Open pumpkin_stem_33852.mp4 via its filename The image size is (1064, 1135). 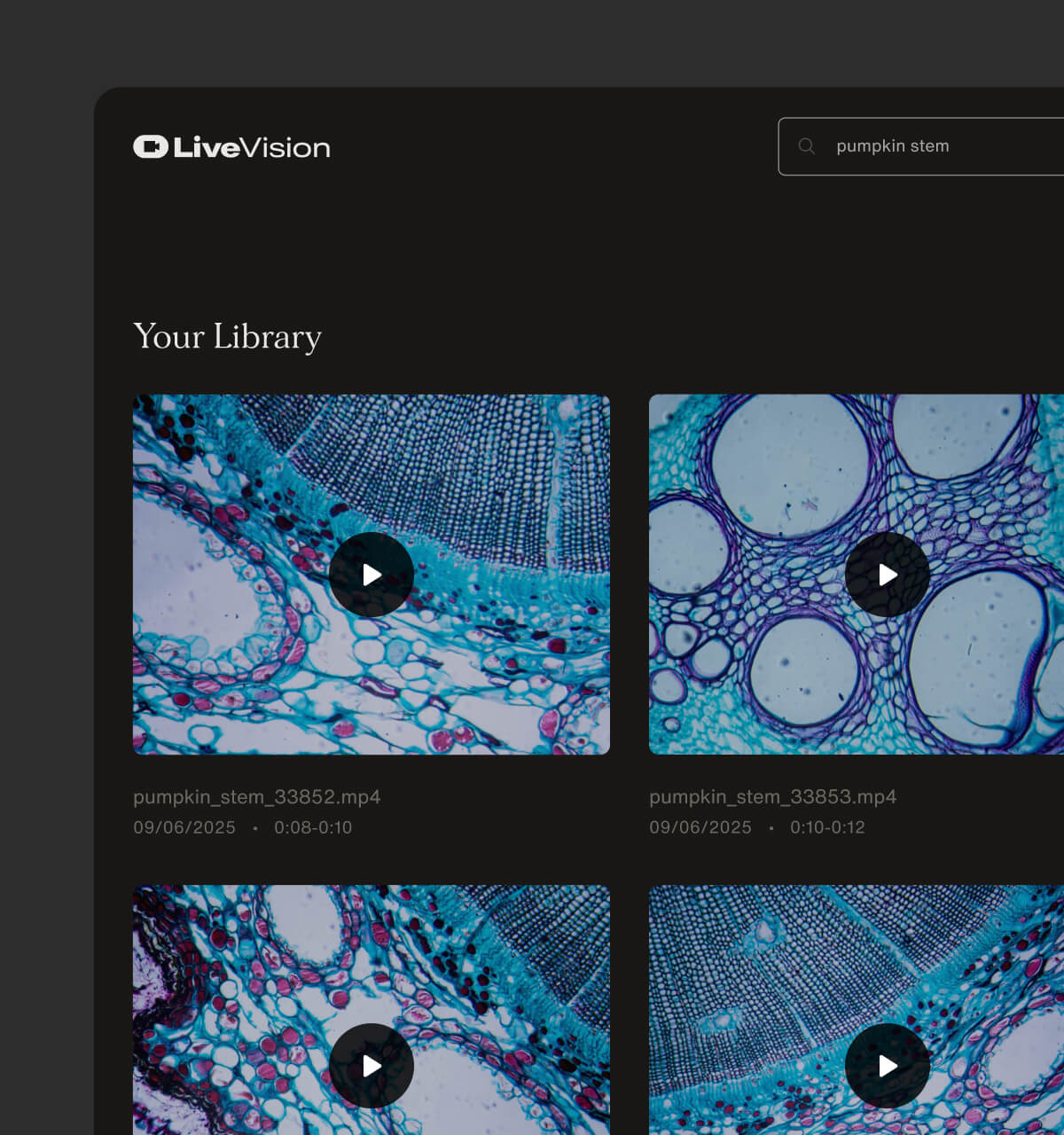coord(256,797)
